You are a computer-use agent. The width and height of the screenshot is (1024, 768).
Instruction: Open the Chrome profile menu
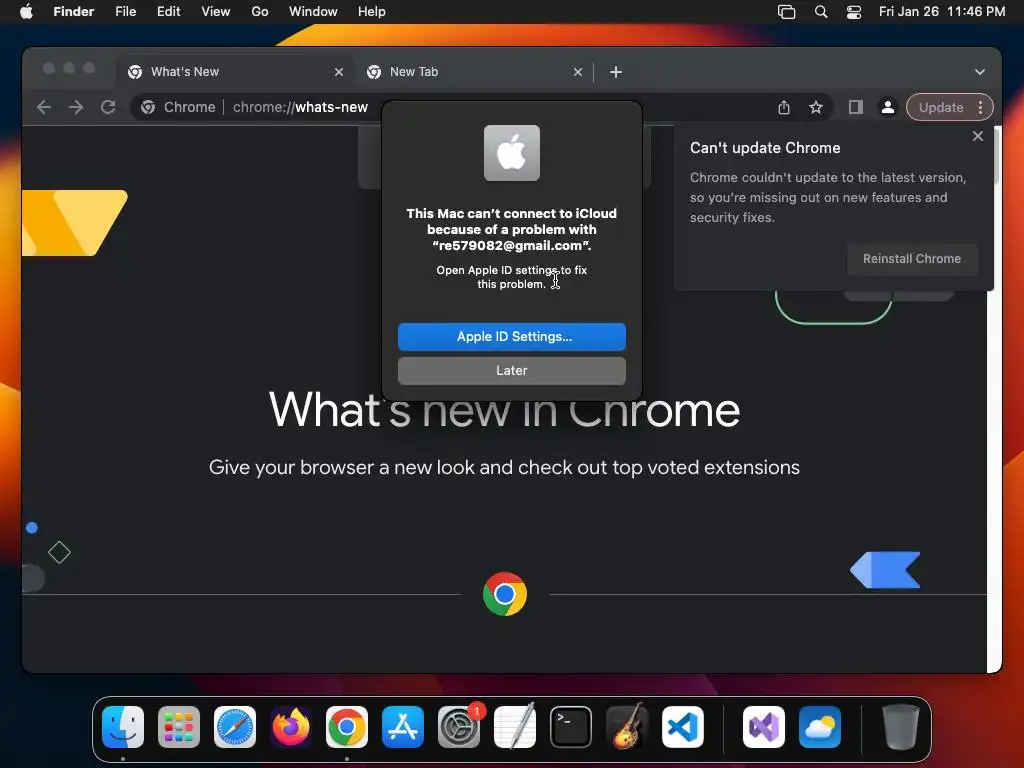click(x=888, y=107)
